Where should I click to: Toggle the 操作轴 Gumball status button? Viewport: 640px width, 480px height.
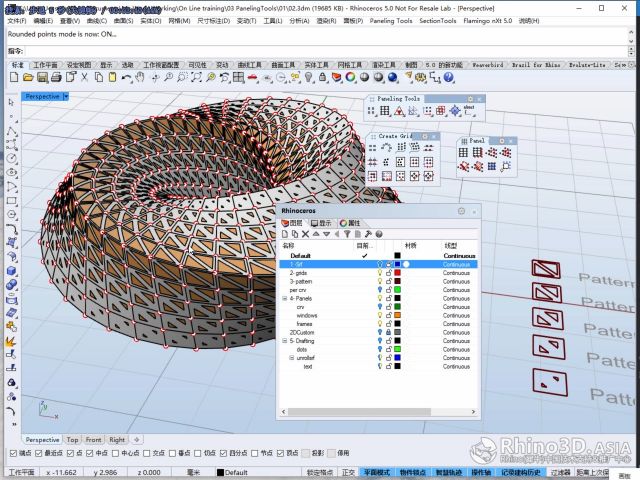(x=480, y=472)
